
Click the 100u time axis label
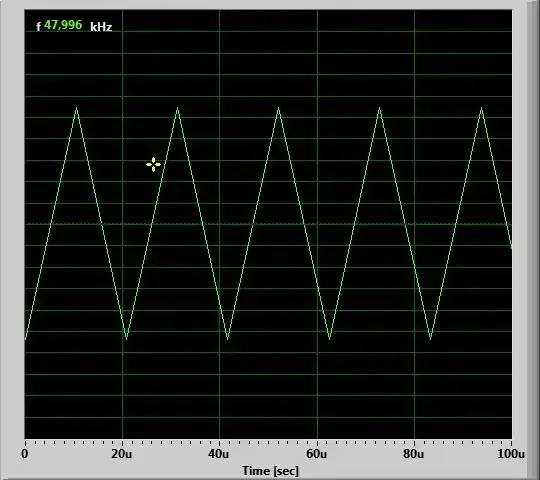pos(511,454)
